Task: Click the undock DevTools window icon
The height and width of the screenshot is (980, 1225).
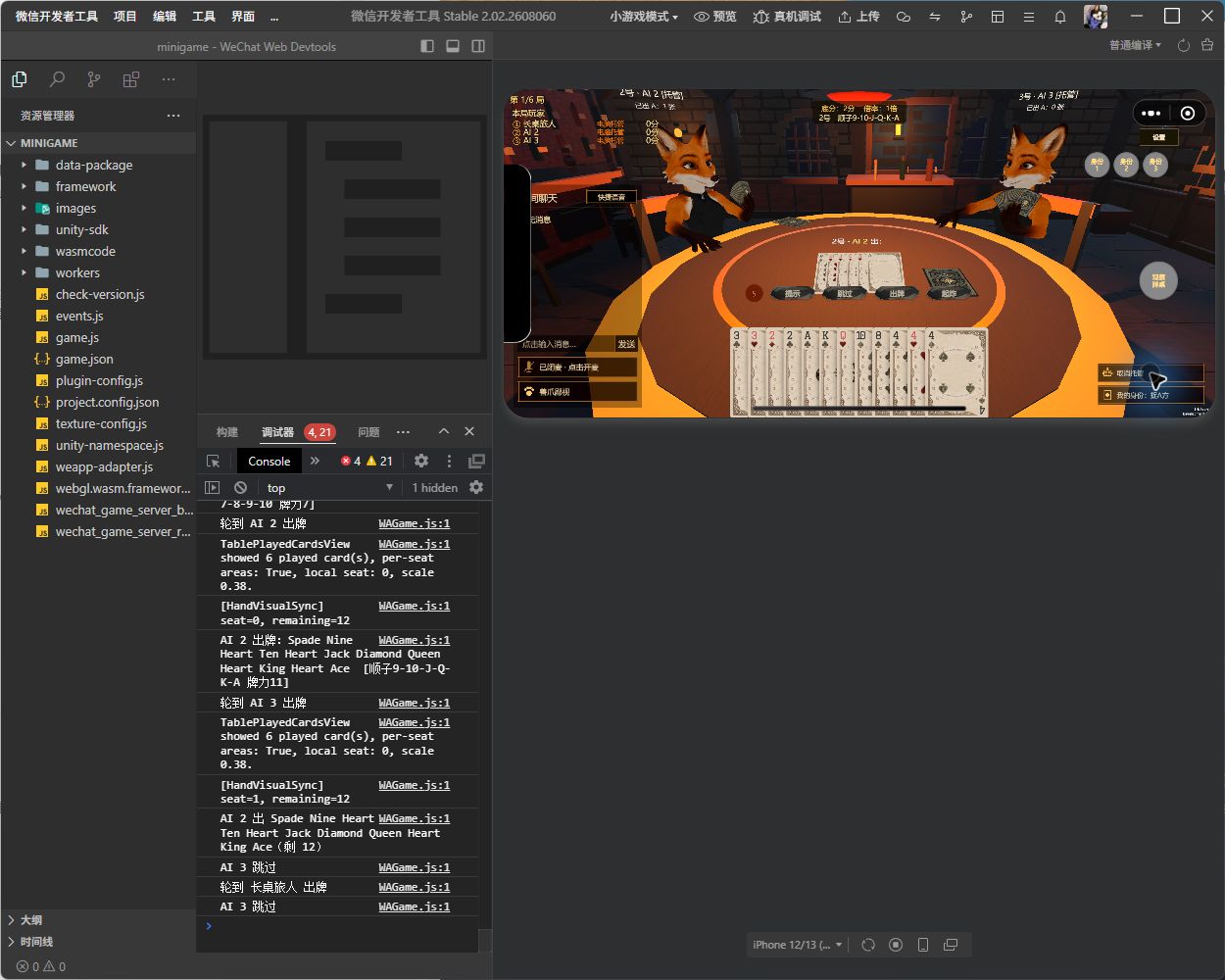Action: pyautogui.click(x=477, y=461)
